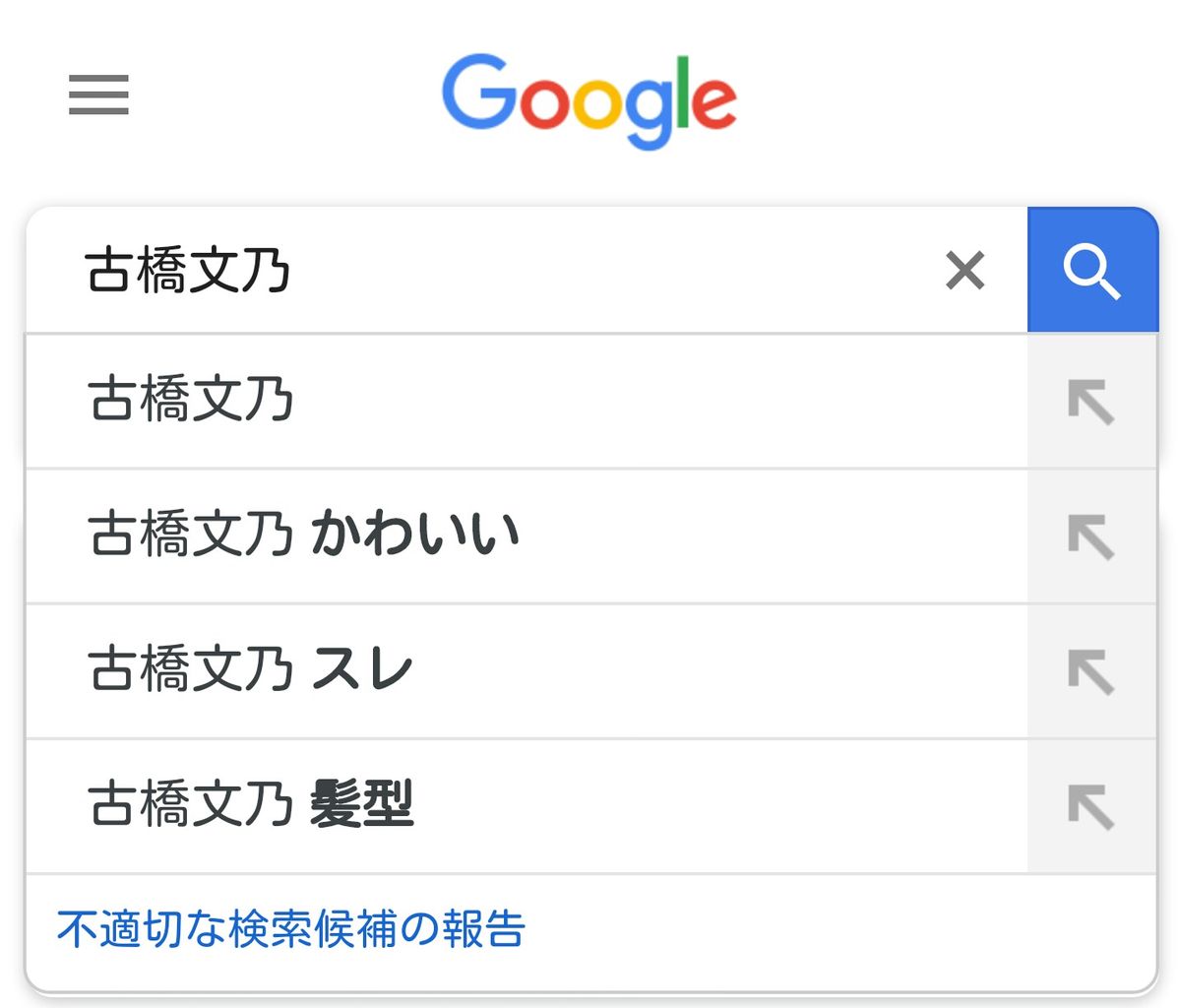
Task: Open the hamburger main menu
Action: tap(98, 94)
